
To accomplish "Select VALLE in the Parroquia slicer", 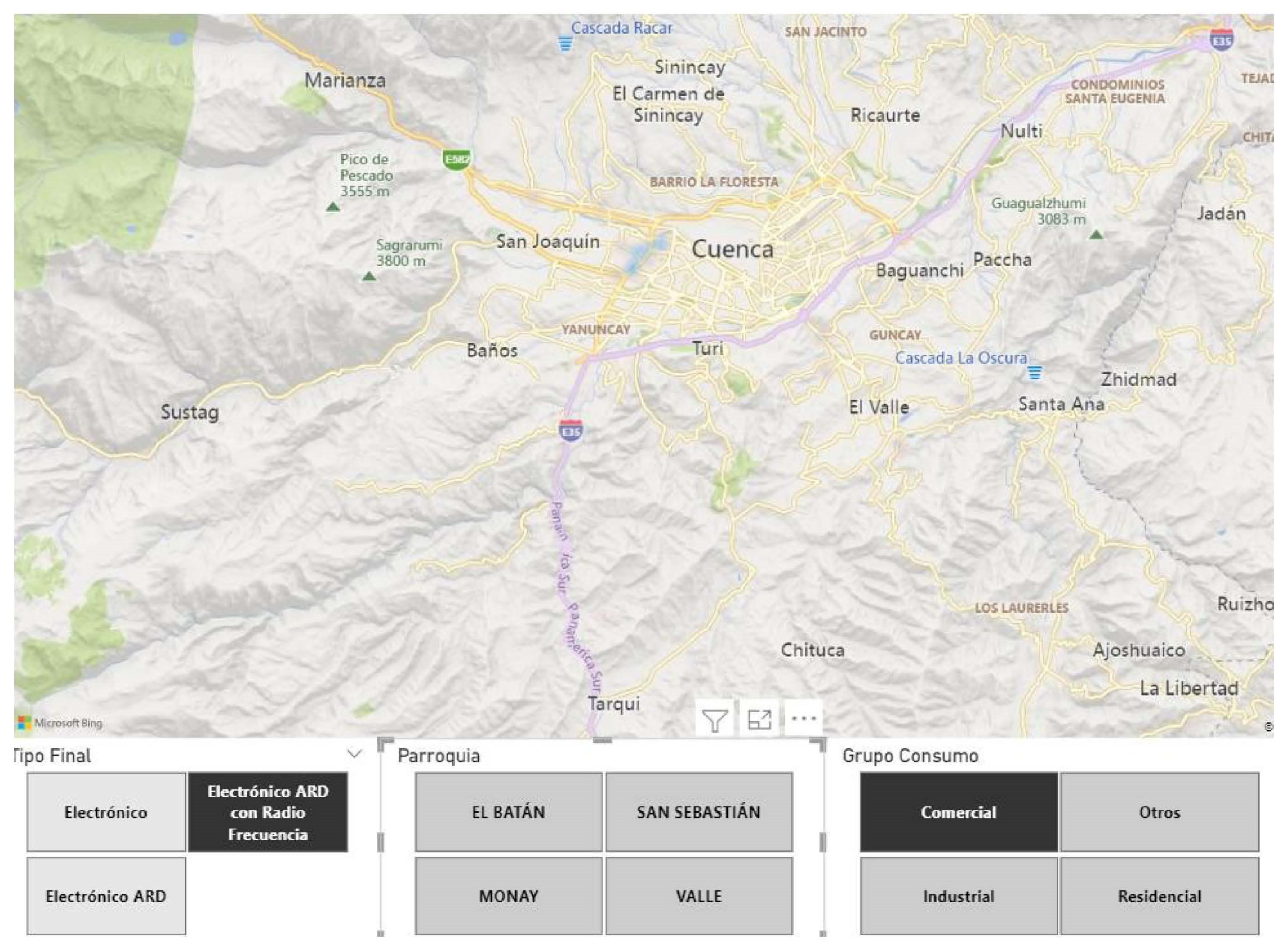I will coord(699,896).
